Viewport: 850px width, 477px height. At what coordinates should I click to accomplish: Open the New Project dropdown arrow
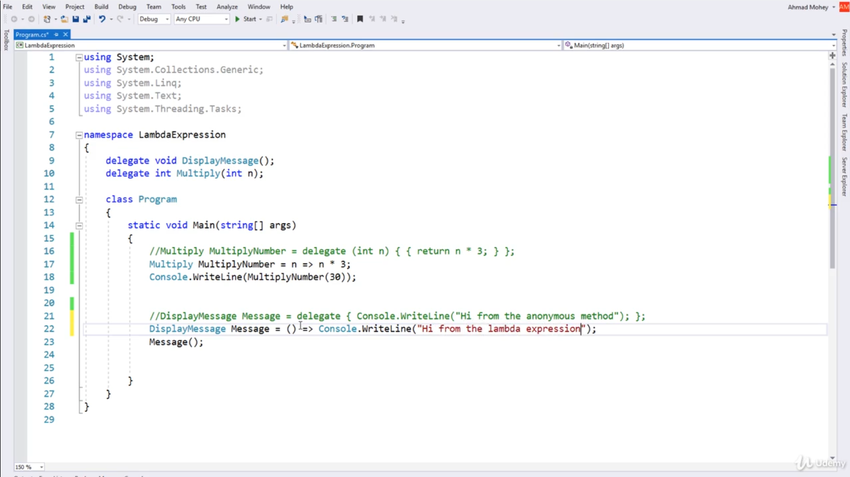[55, 19]
